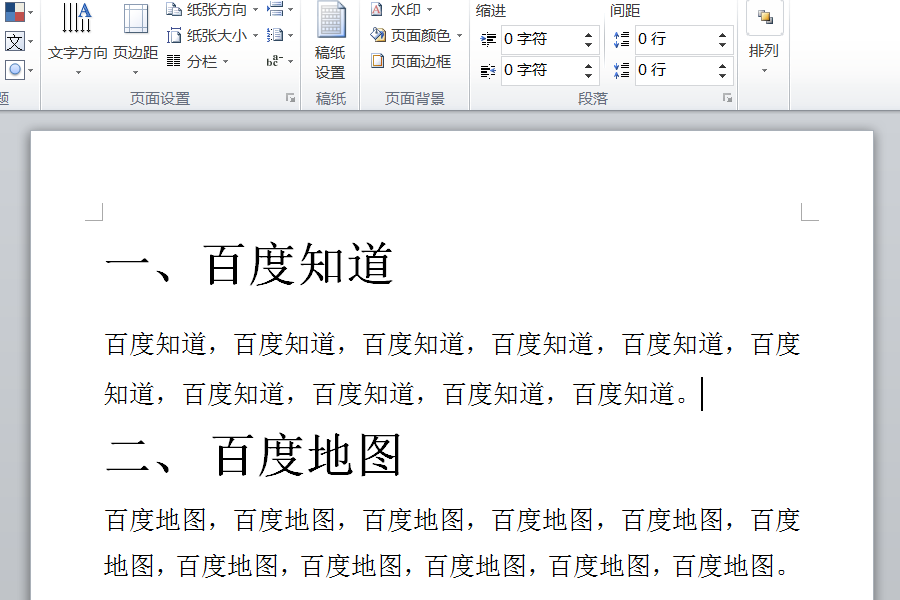Screen dimensions: 900x600
Task: Increase the spacing after value
Action: click(722, 65)
